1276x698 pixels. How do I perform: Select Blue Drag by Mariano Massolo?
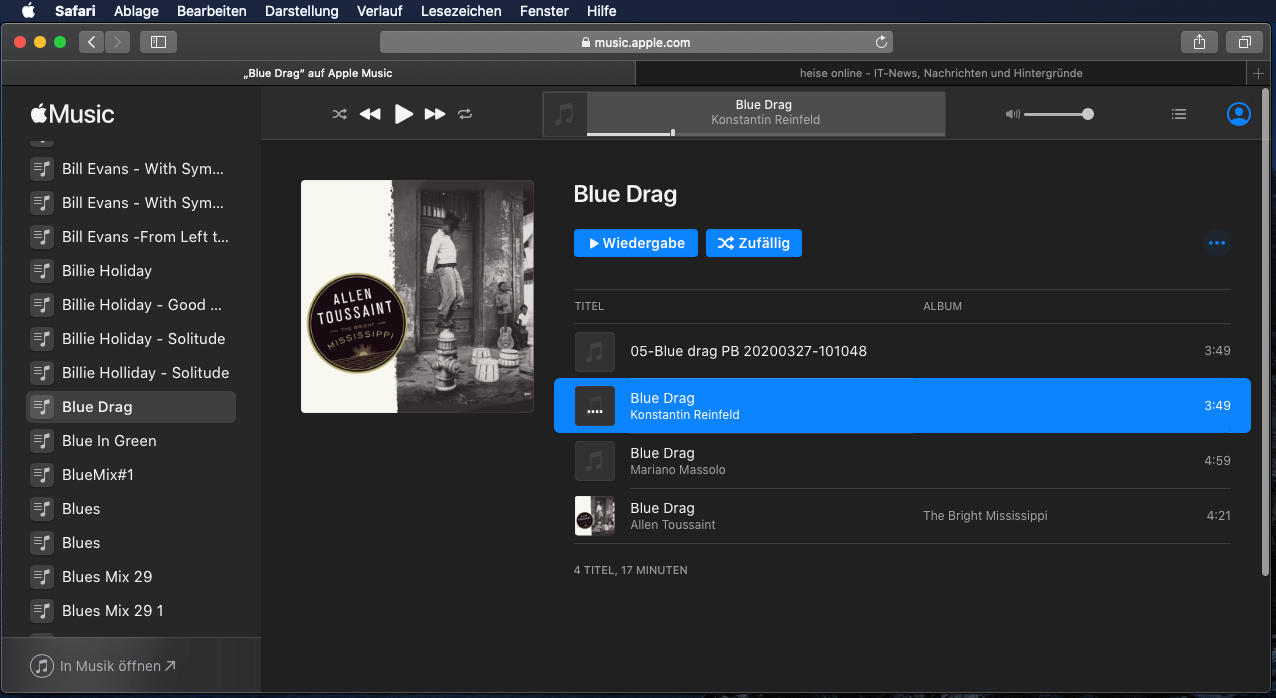[x=902, y=461]
